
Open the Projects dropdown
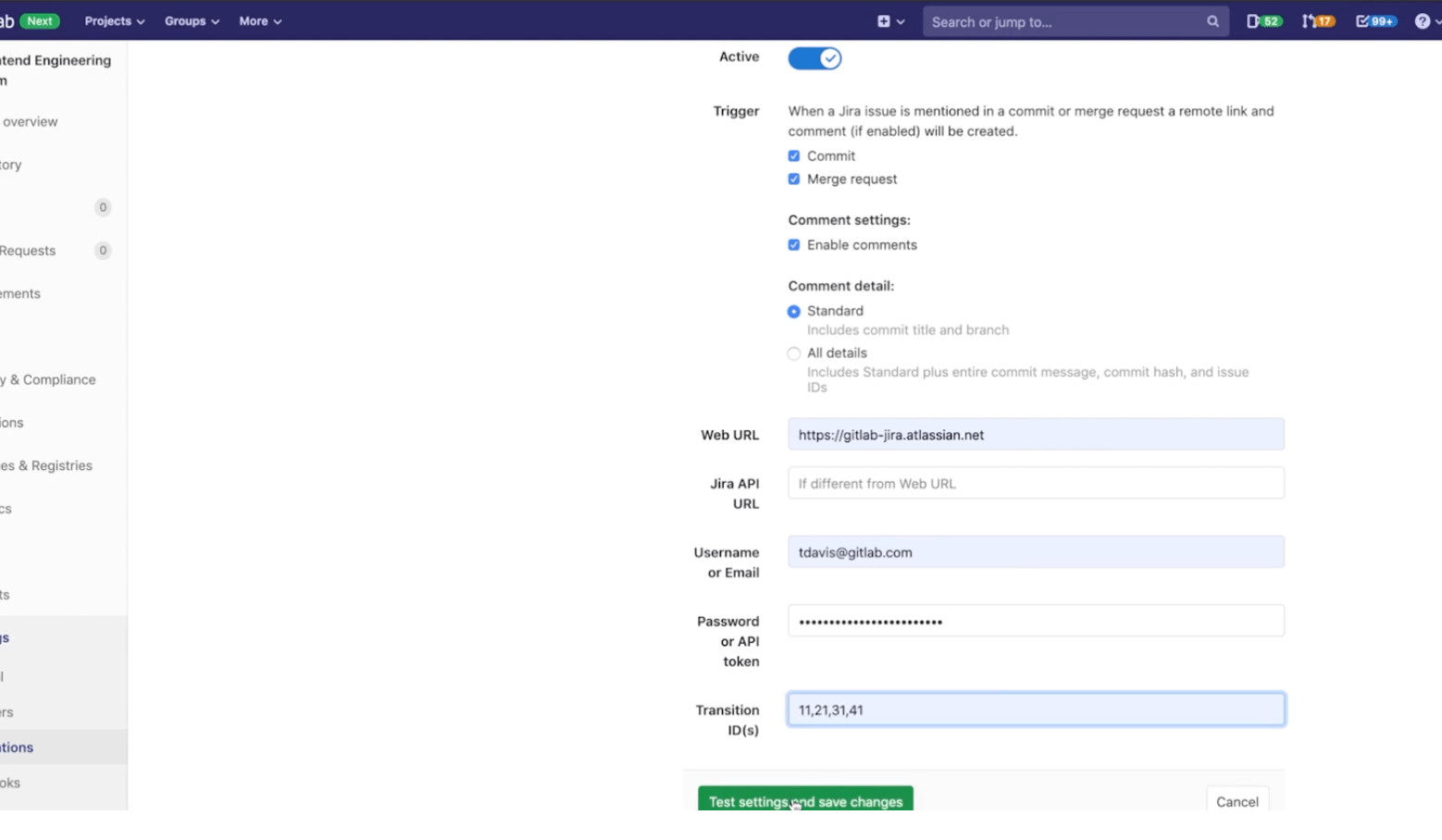(x=113, y=20)
